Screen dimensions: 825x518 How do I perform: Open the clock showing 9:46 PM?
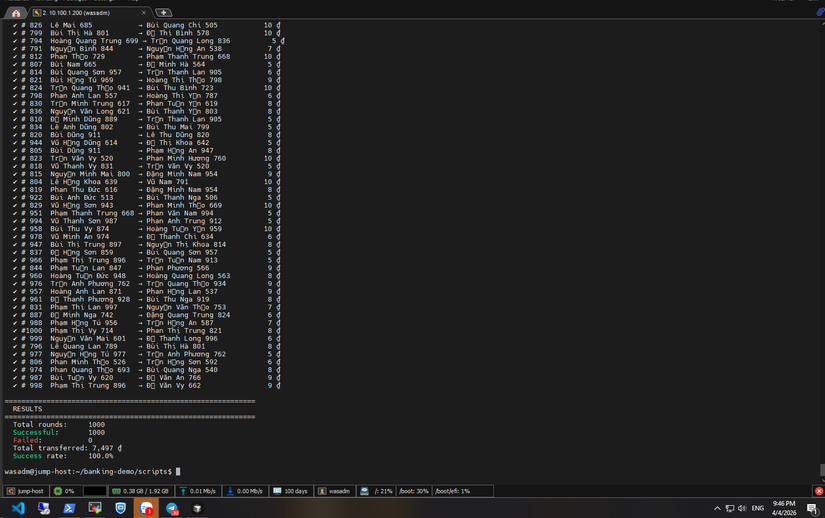pos(784,508)
